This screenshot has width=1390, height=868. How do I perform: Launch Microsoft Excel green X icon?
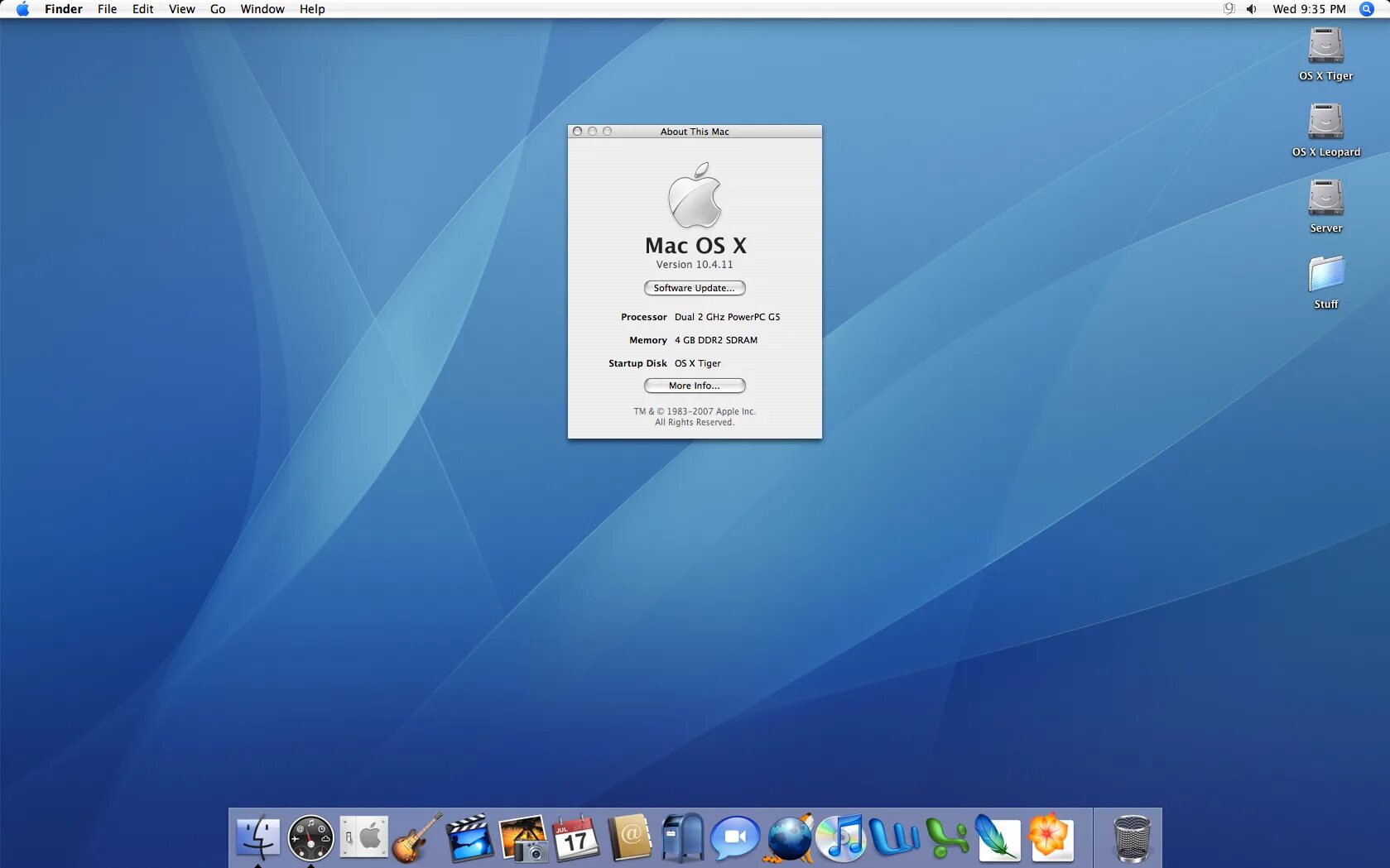coord(947,837)
